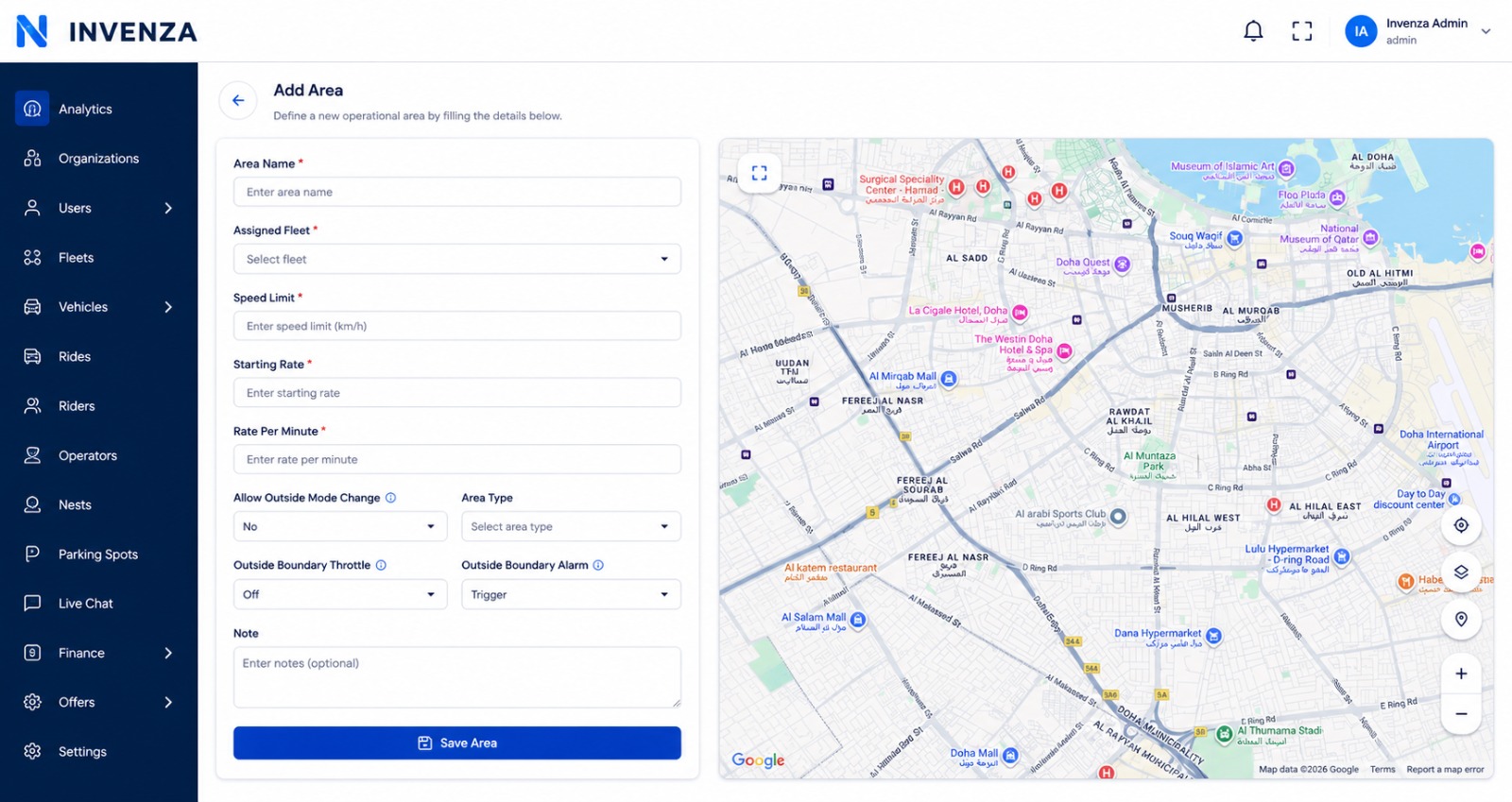
Task: Toggle fullscreen mode in header
Action: point(1302,31)
